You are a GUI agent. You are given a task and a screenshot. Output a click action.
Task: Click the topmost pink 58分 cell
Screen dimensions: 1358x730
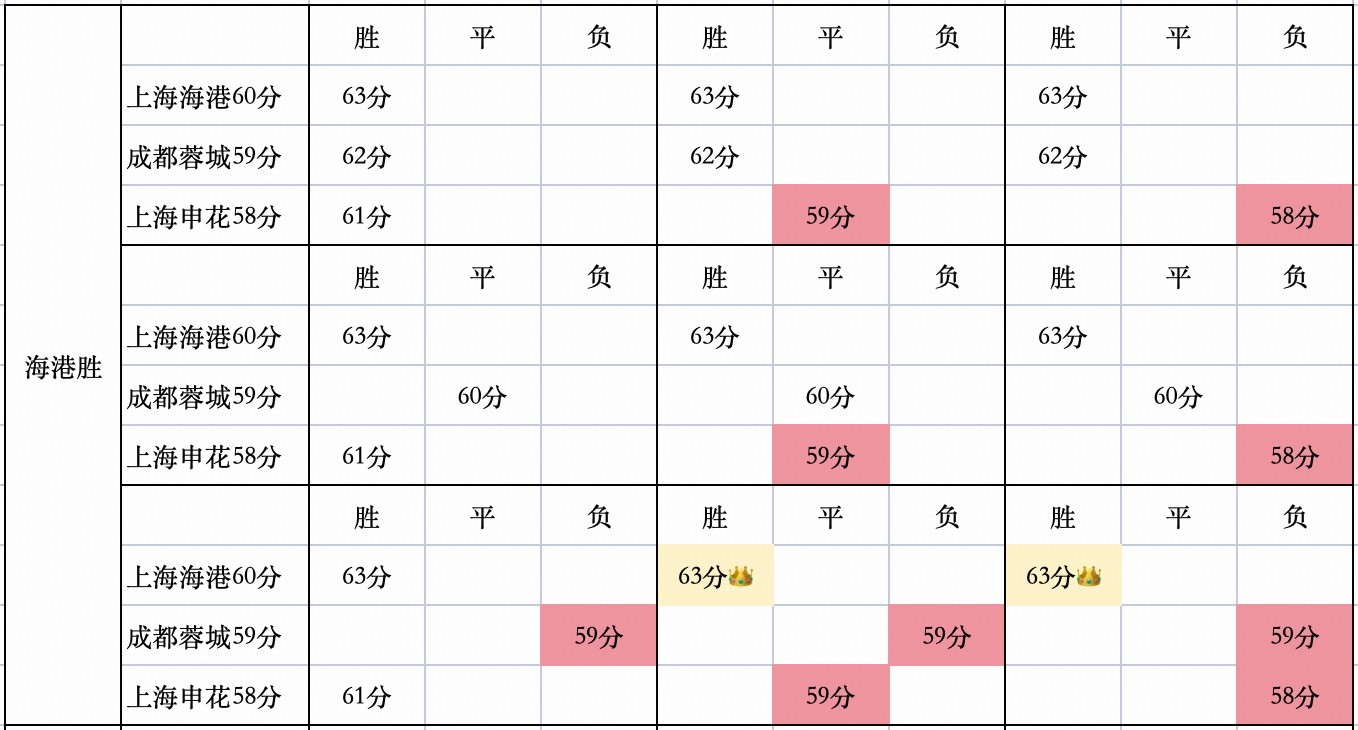pyautogui.click(x=1294, y=216)
